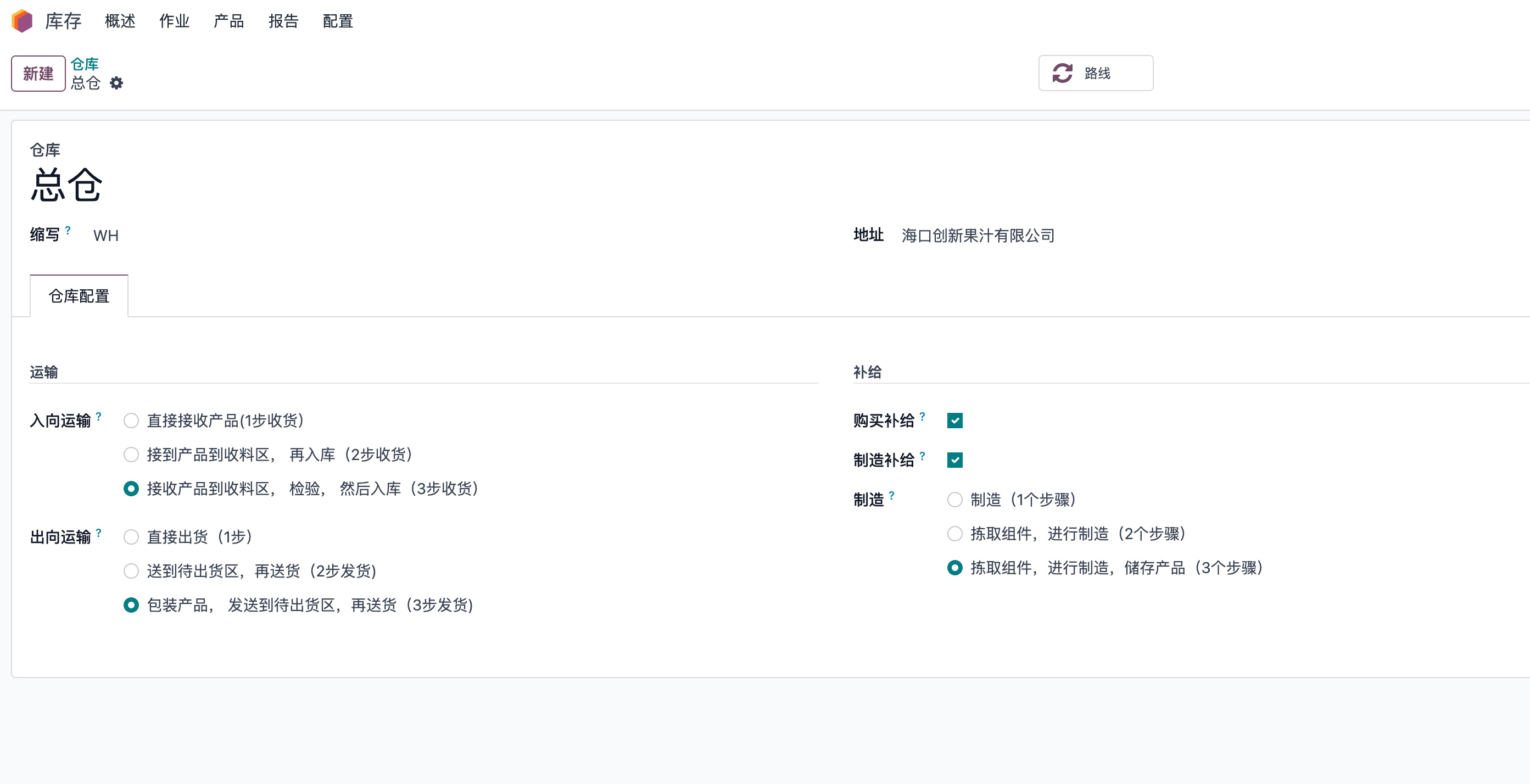The image size is (1530, 784).
Task: Open the 产品 menu
Action: [228, 21]
